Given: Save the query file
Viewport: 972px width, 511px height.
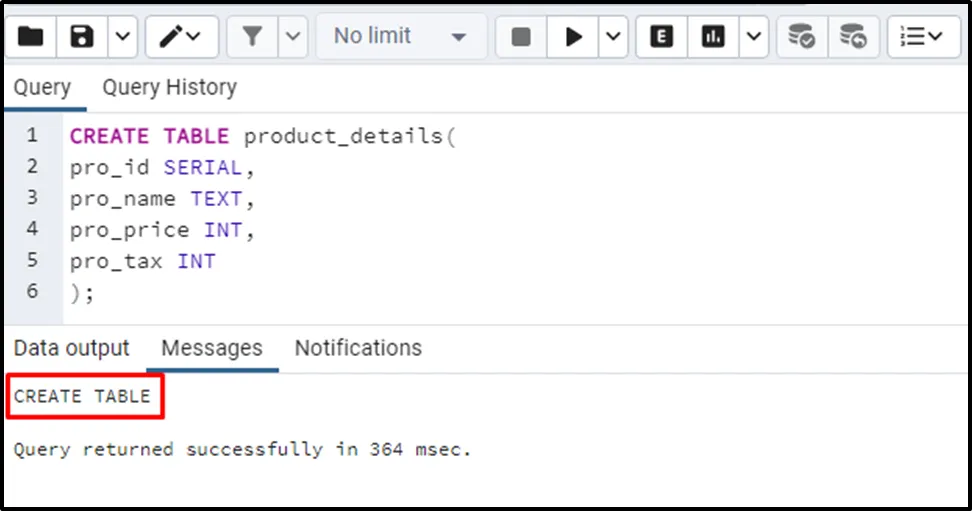Looking at the screenshot, I should tap(82, 37).
